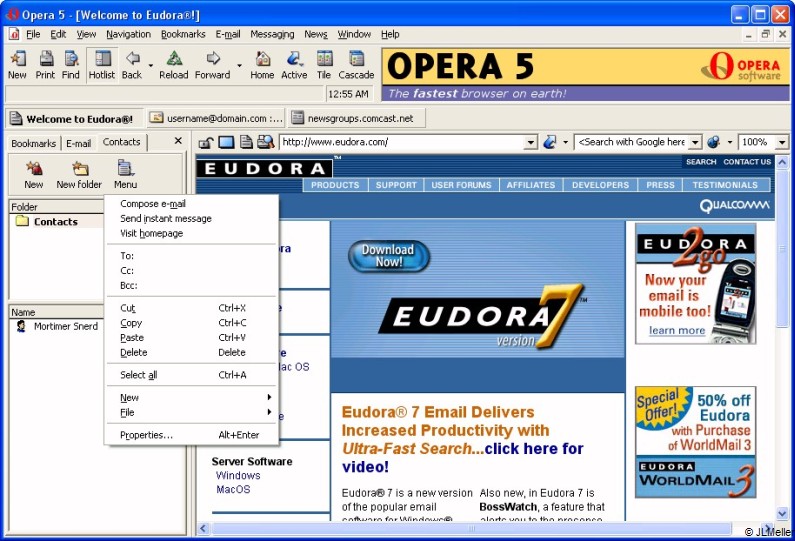
Task: Open the Find tool in toolbar
Action: tap(70, 65)
